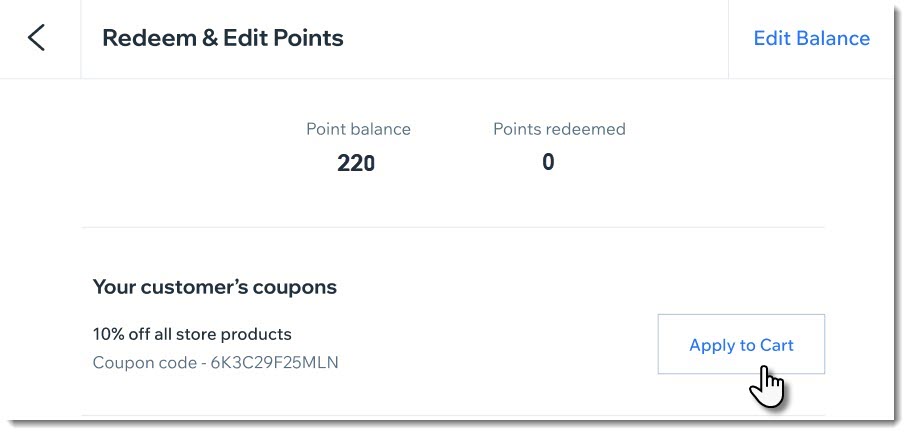Select the Redeem & Edit Points title
908x435 pixels.
[223, 38]
